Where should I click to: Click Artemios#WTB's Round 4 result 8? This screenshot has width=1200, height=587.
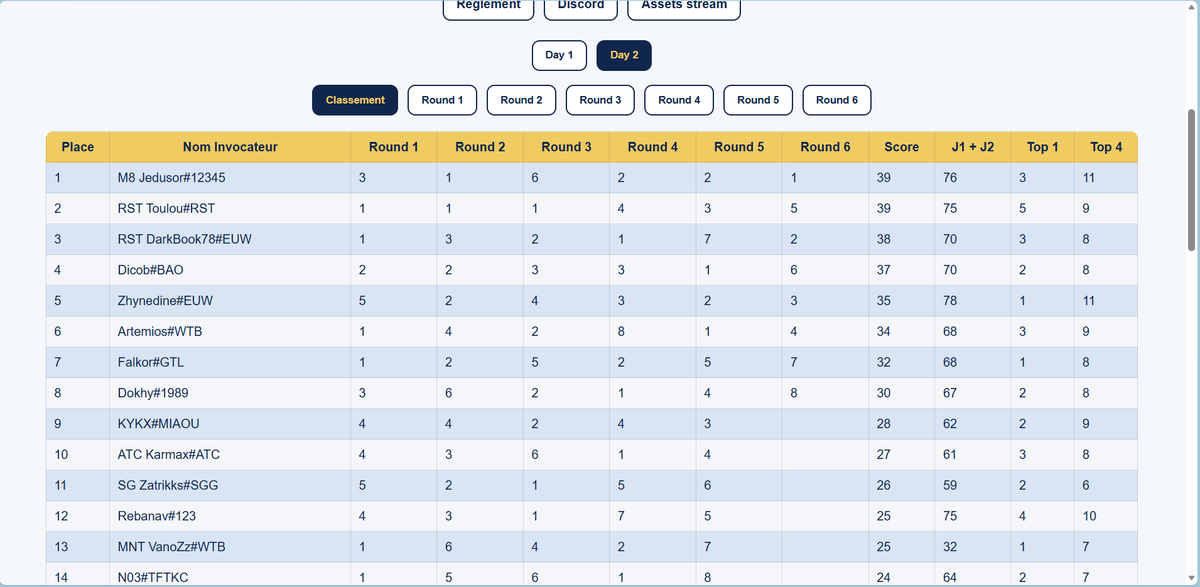(621, 332)
